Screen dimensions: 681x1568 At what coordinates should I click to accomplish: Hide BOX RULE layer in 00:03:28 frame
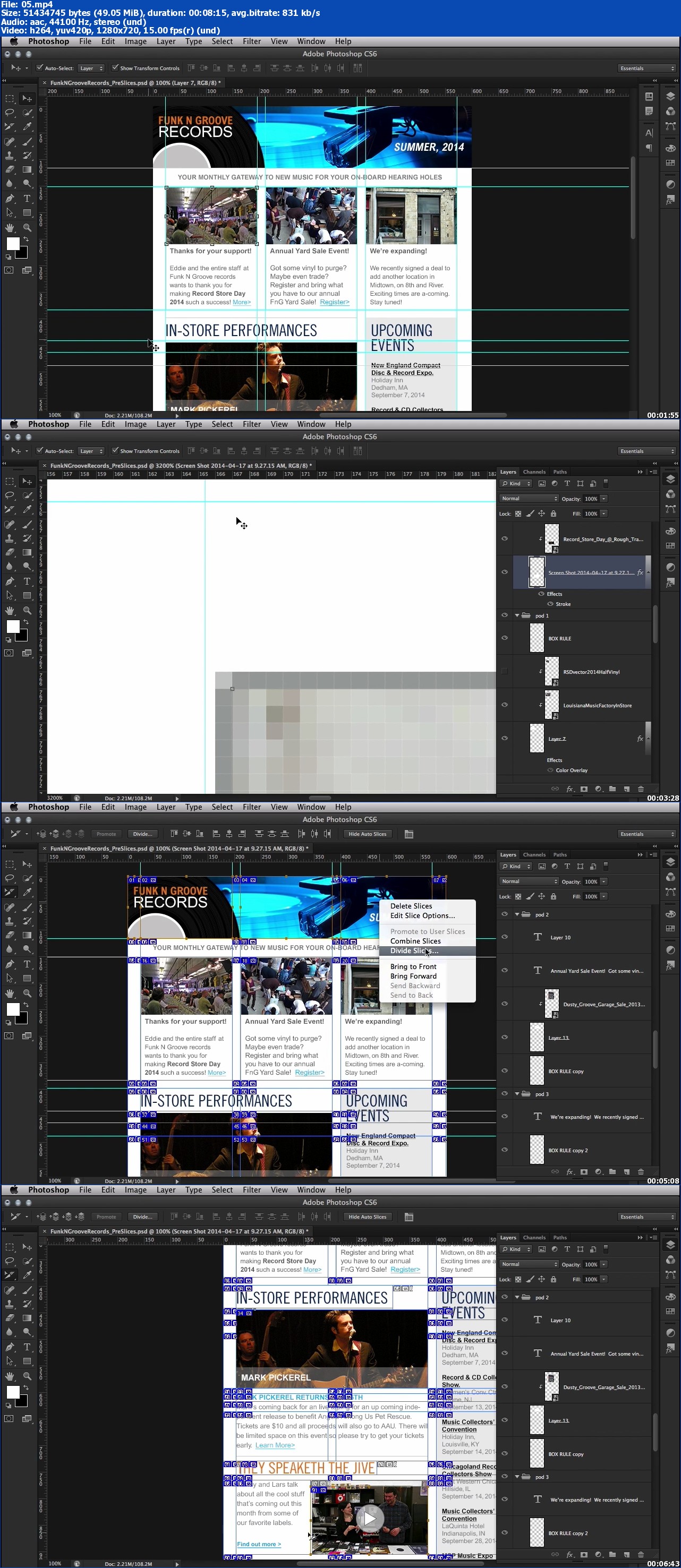pyautogui.click(x=504, y=638)
